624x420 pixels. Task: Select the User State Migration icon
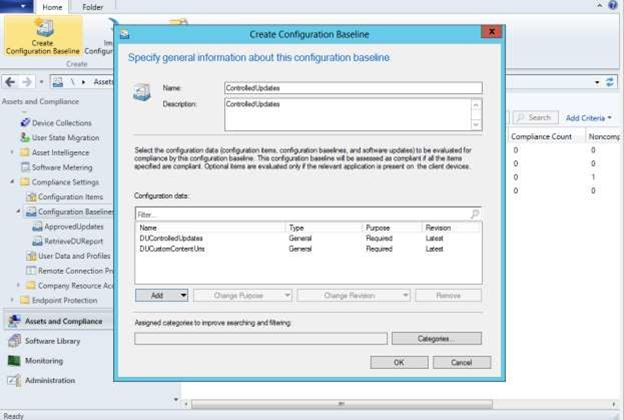23,137
